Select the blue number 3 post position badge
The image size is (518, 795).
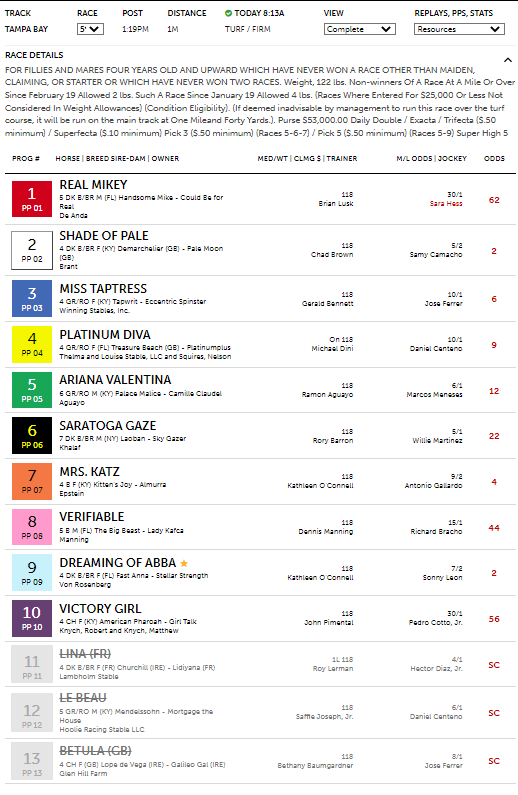[32, 299]
